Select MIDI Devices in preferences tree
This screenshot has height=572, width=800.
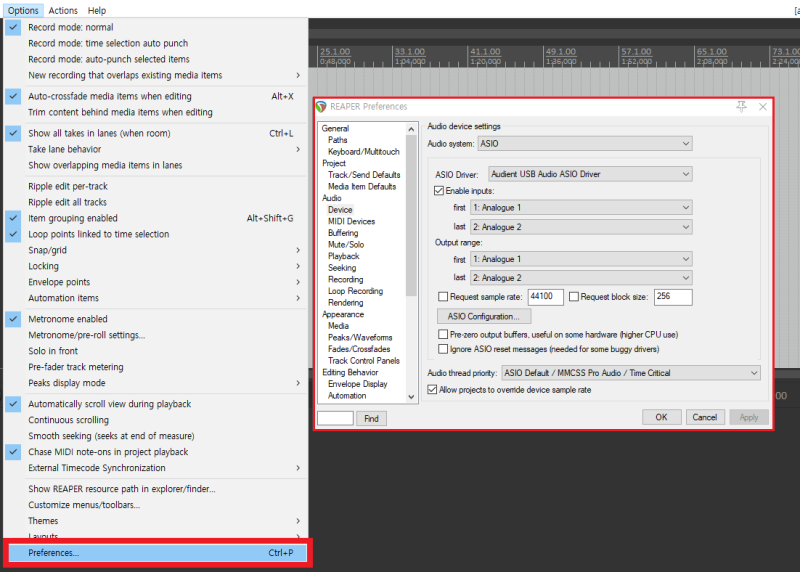[x=351, y=221]
